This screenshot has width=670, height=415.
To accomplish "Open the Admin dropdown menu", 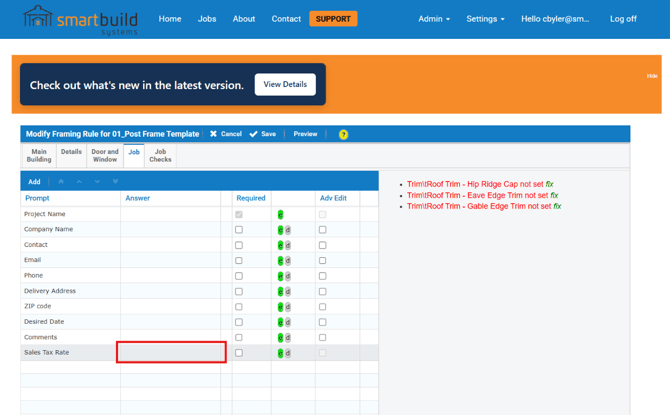I will pyautogui.click(x=434, y=19).
